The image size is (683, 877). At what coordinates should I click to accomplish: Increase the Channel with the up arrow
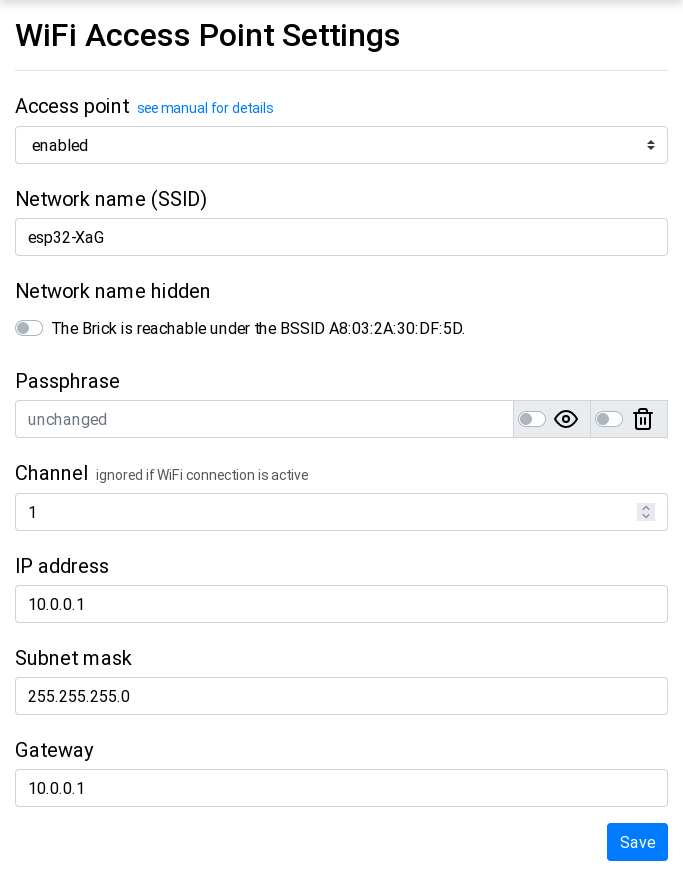pos(646,507)
